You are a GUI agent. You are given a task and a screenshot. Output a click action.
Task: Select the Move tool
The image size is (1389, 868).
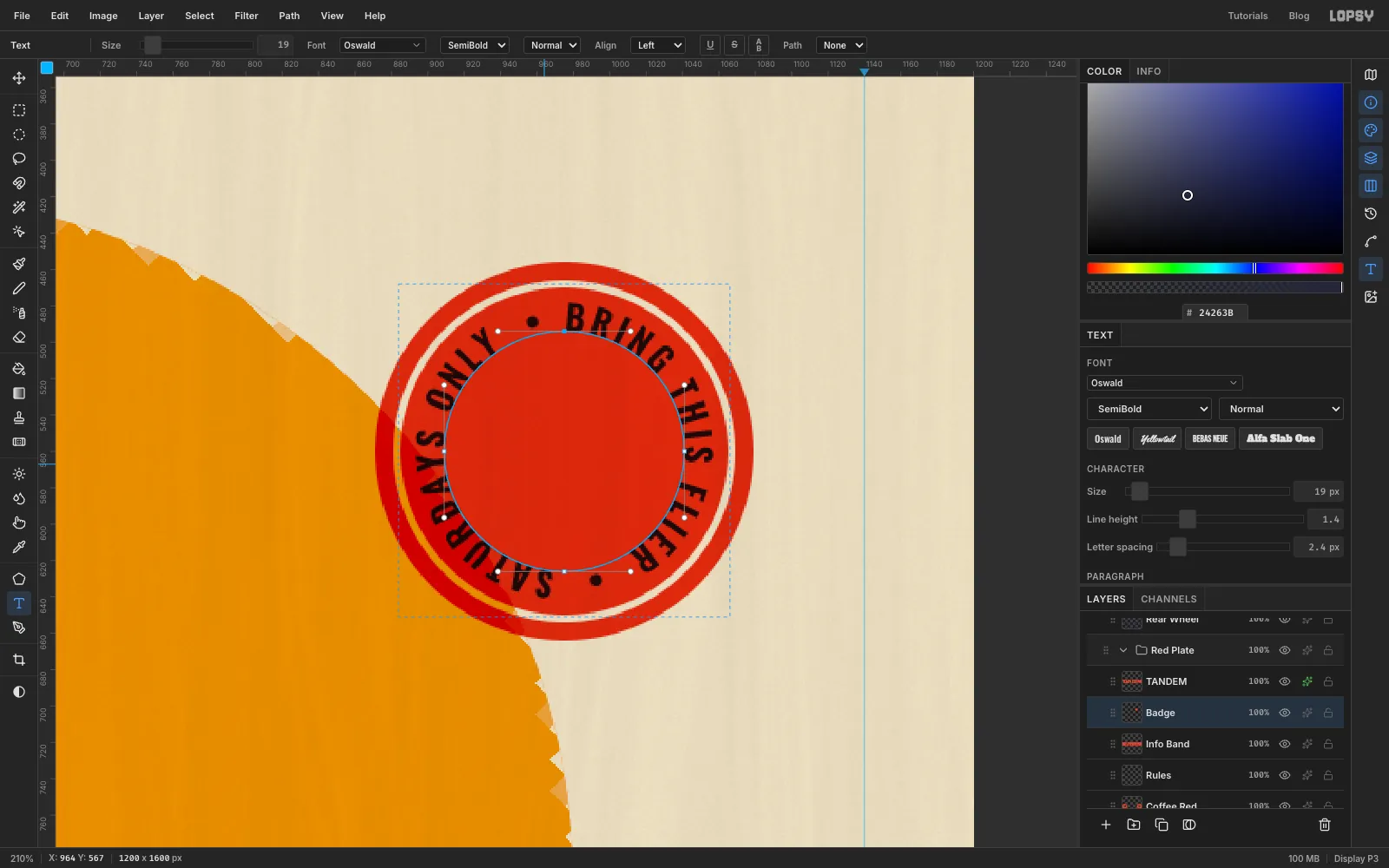(x=19, y=78)
